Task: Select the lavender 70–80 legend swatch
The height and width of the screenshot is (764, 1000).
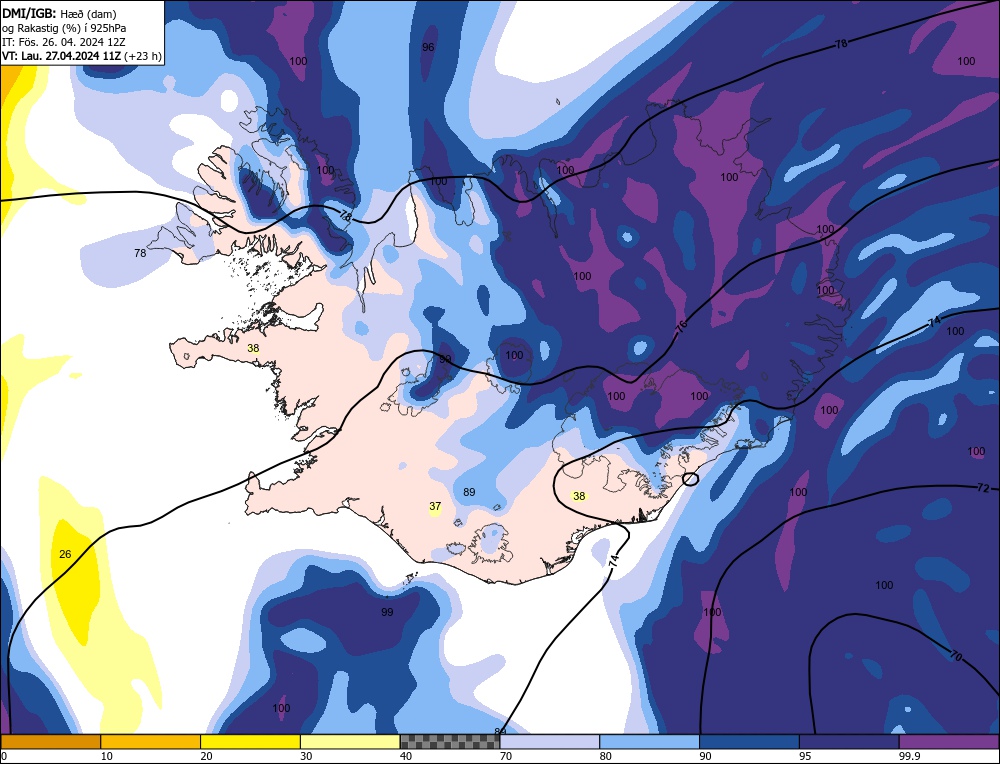Action: (x=550, y=742)
